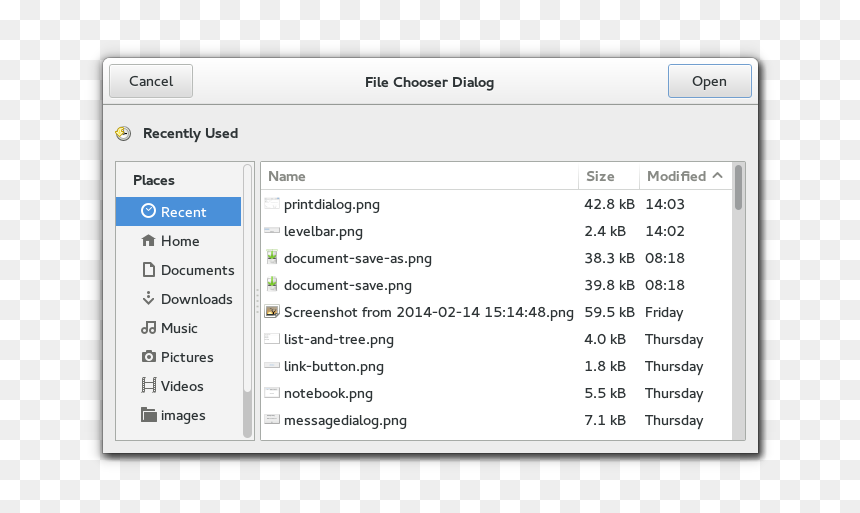Image resolution: width=860 pixels, height=513 pixels.
Task: Click the Open button
Action: coord(709,81)
